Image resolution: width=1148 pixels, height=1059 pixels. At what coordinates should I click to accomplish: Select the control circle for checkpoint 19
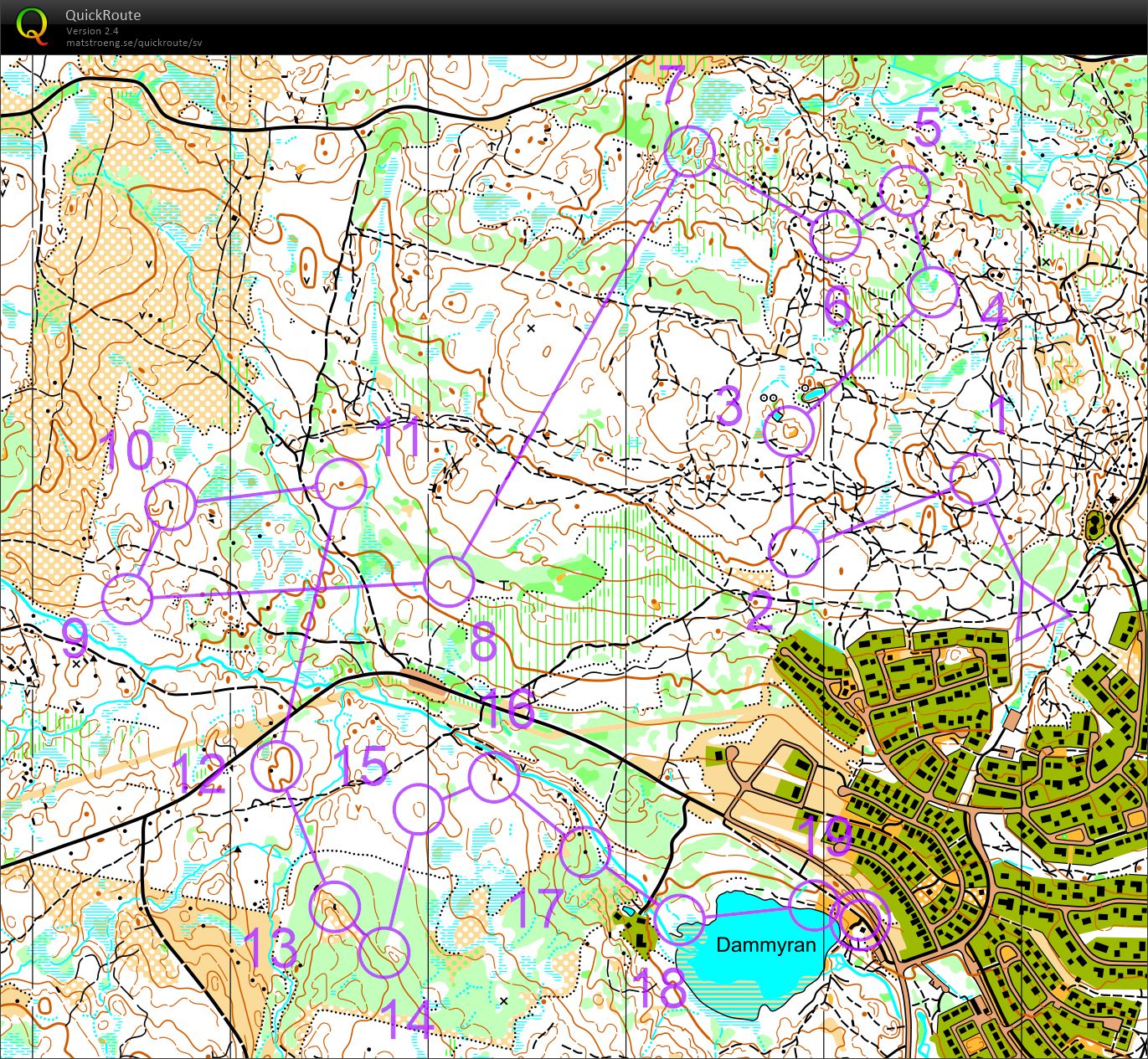point(815,905)
